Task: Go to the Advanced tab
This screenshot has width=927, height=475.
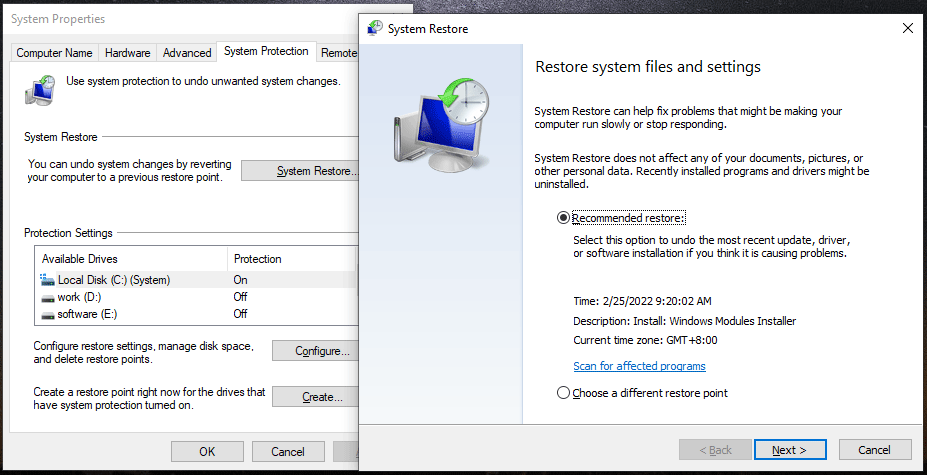Action: pyautogui.click(x=187, y=53)
